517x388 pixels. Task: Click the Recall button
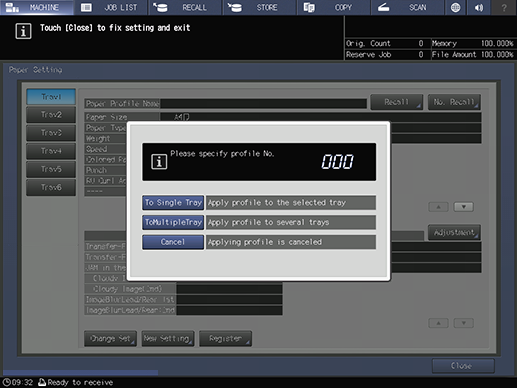point(397,102)
